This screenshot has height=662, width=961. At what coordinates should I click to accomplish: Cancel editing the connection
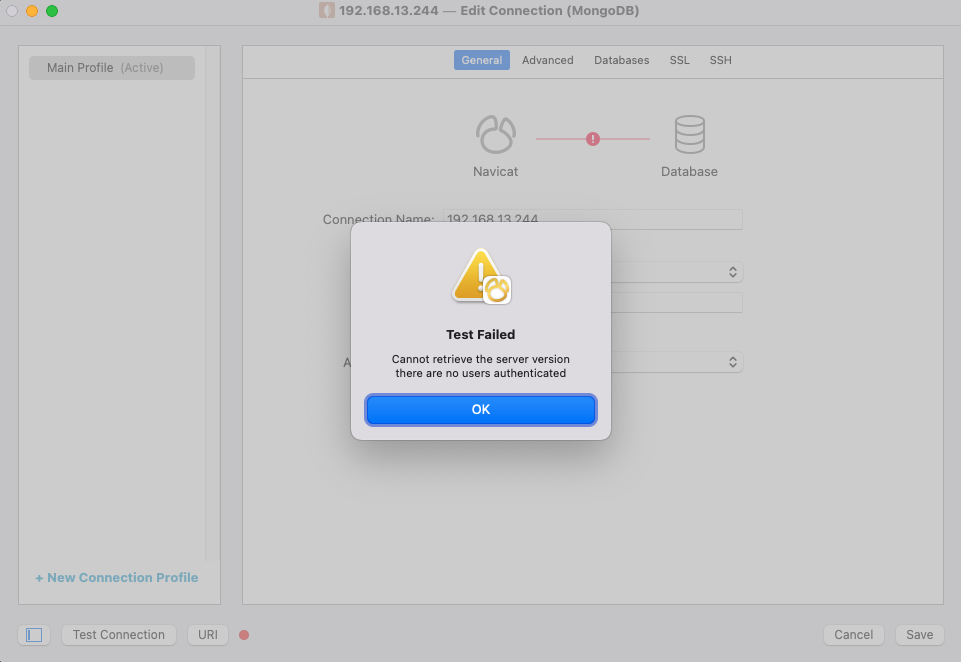[853, 635]
